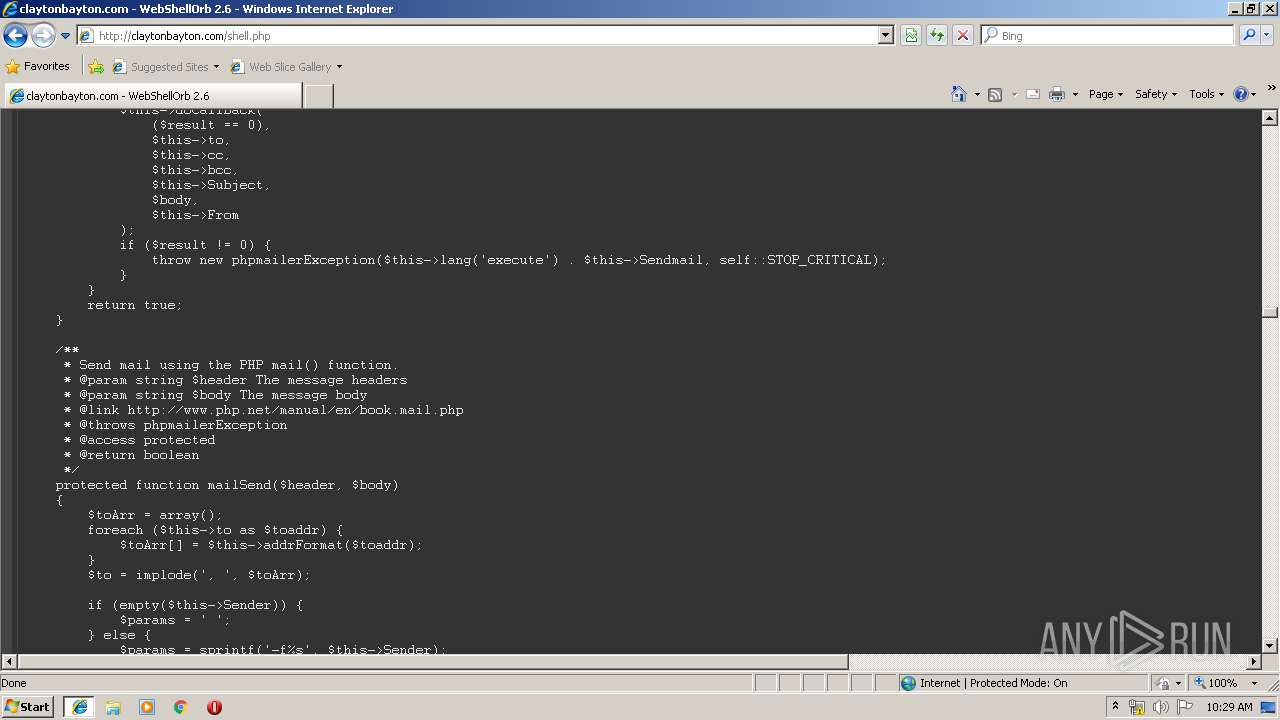Open the Safety menu
The image size is (1280, 720).
click(1156, 94)
